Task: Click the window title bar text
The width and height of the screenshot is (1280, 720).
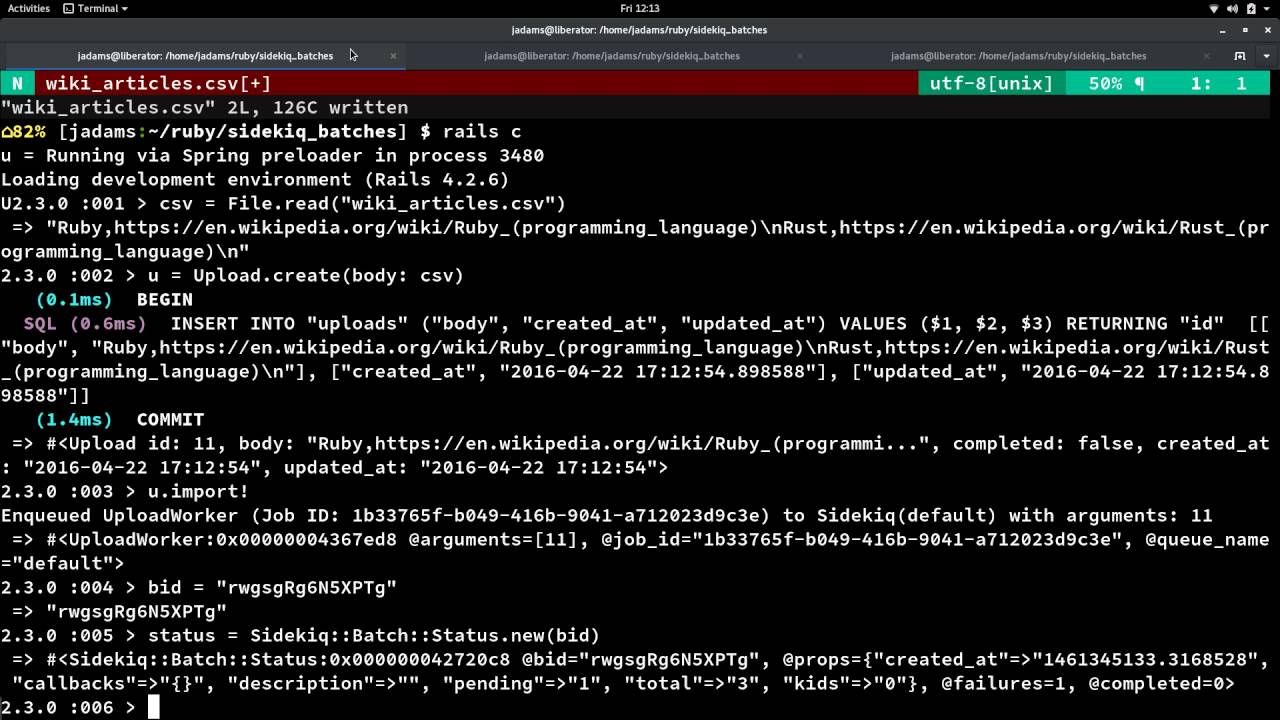Action: tap(639, 30)
